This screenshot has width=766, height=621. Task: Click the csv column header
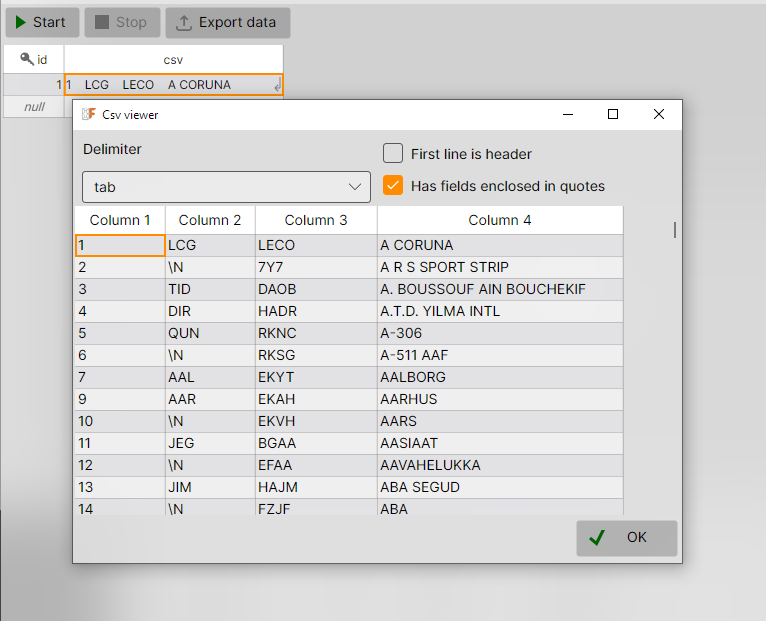pos(173,60)
